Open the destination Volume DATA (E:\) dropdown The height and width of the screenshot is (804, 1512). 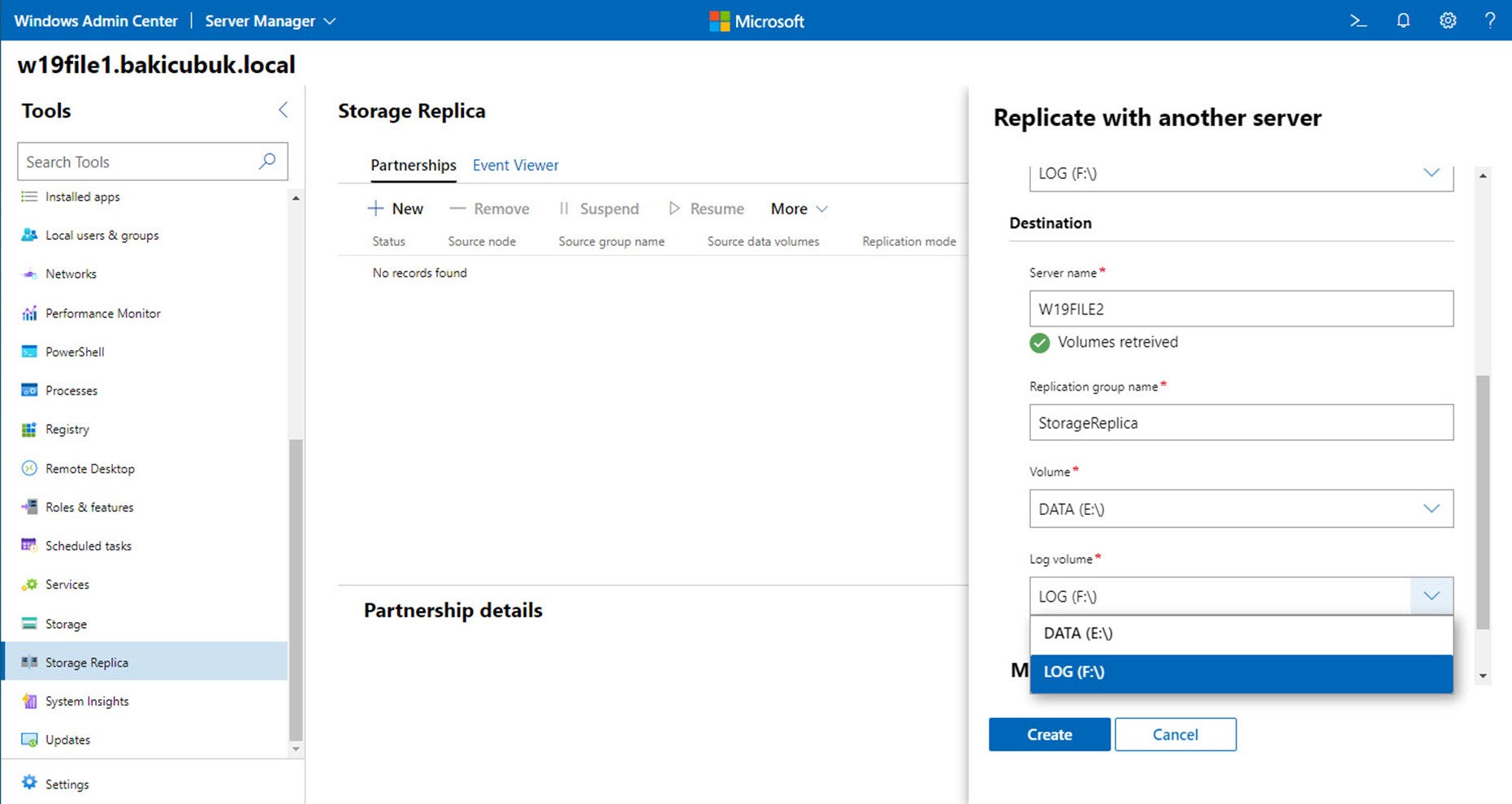click(x=1241, y=509)
